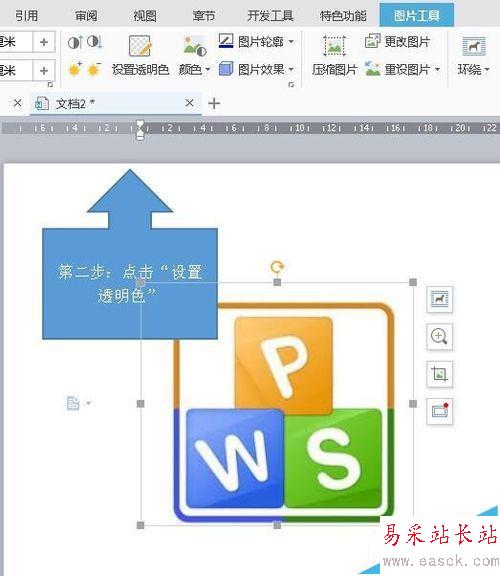The height and width of the screenshot is (576, 500).
Task: Select the 图片工具 tab
Action: click(x=417, y=15)
